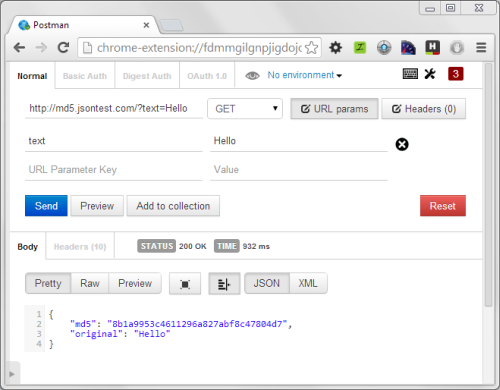Click the browser back arrow
Image resolution: width=500 pixels, height=390 pixels.
(20, 48)
